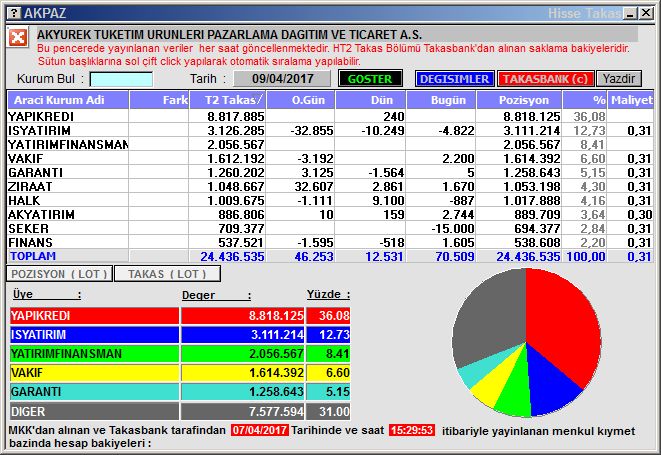Image resolution: width=661 pixels, height=455 pixels.
Task: Click the red 15:29:53 time label
Action: click(412, 430)
